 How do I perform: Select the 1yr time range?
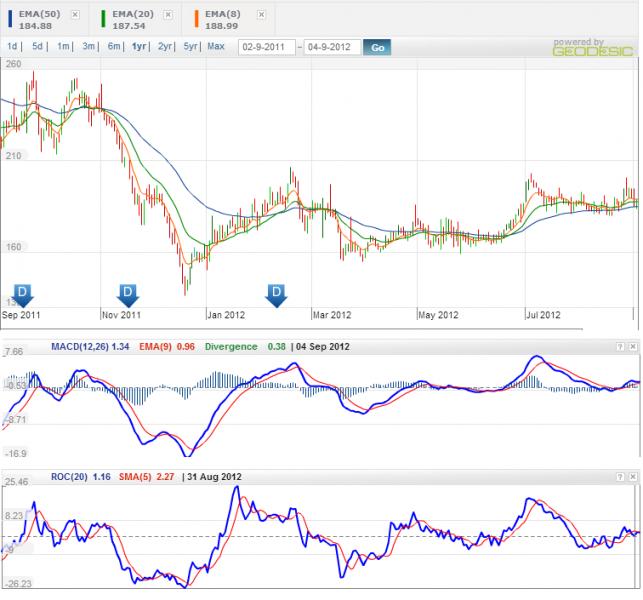click(139, 46)
